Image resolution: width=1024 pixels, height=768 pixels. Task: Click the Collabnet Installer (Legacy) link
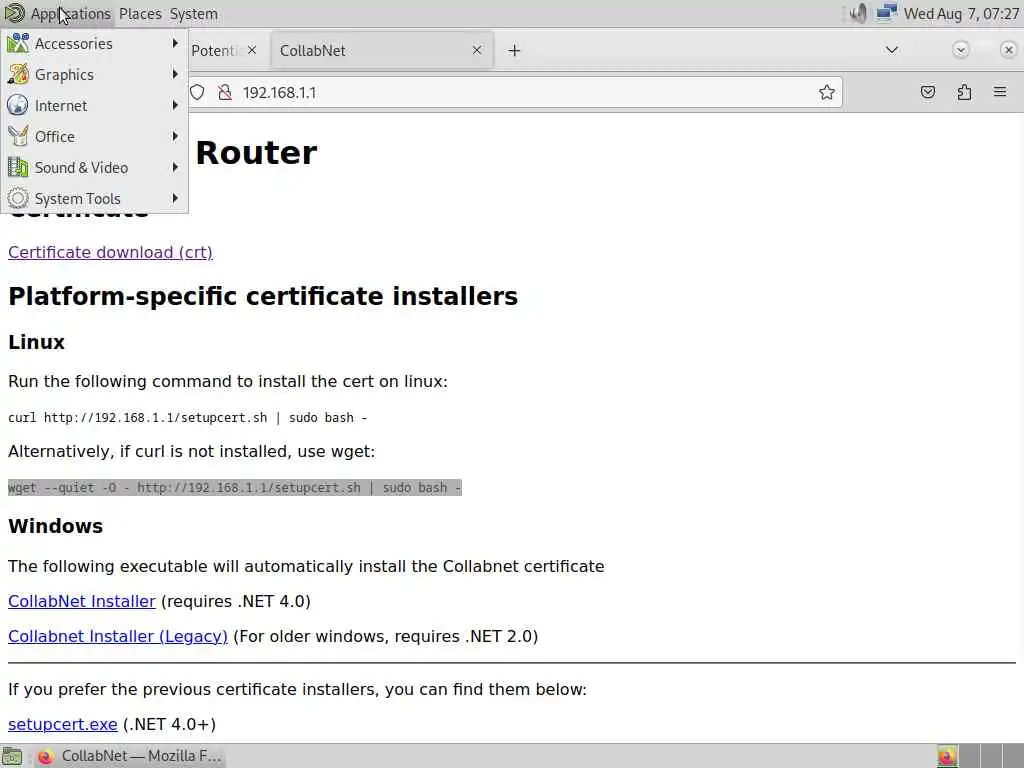118,636
